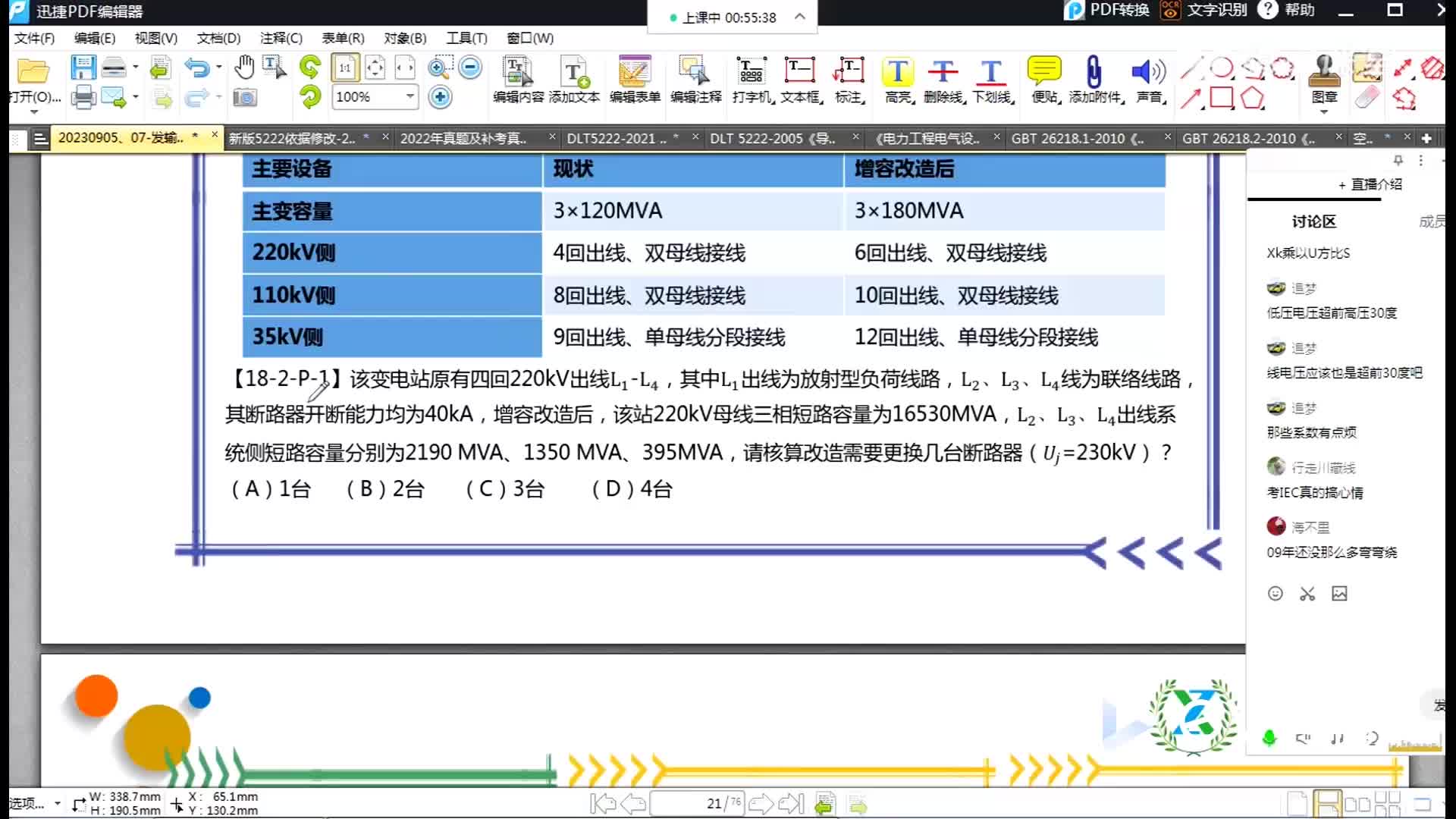This screenshot has height=819, width=1456.
Task: Open the 注释 (Comments) menu
Action: click(281, 38)
